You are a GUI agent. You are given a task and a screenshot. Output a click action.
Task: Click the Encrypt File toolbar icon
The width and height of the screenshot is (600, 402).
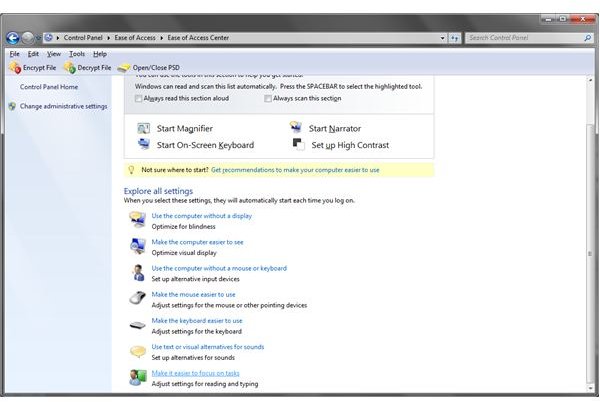15,68
